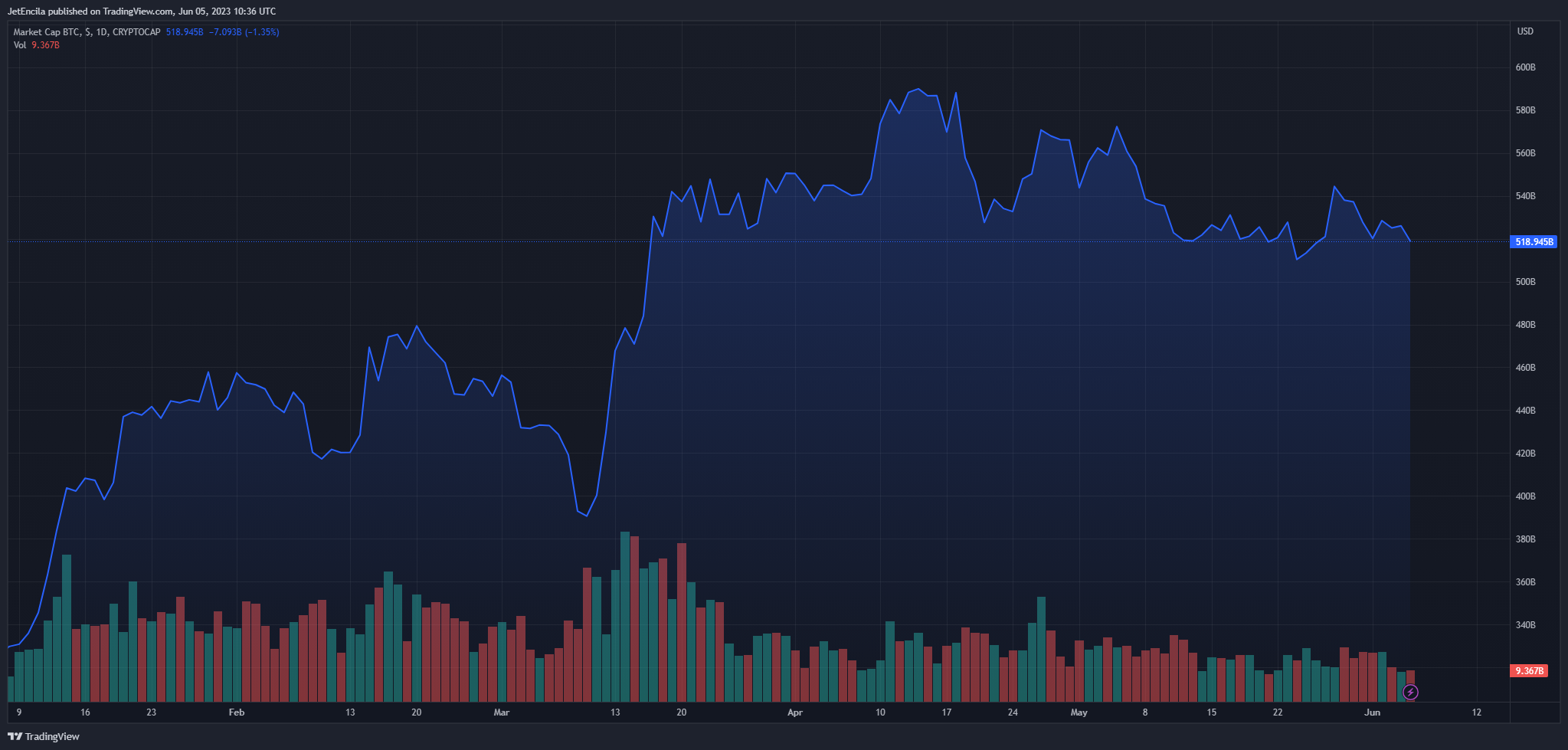Click the 440B price axis label
1568x750 pixels.
(x=1525, y=411)
